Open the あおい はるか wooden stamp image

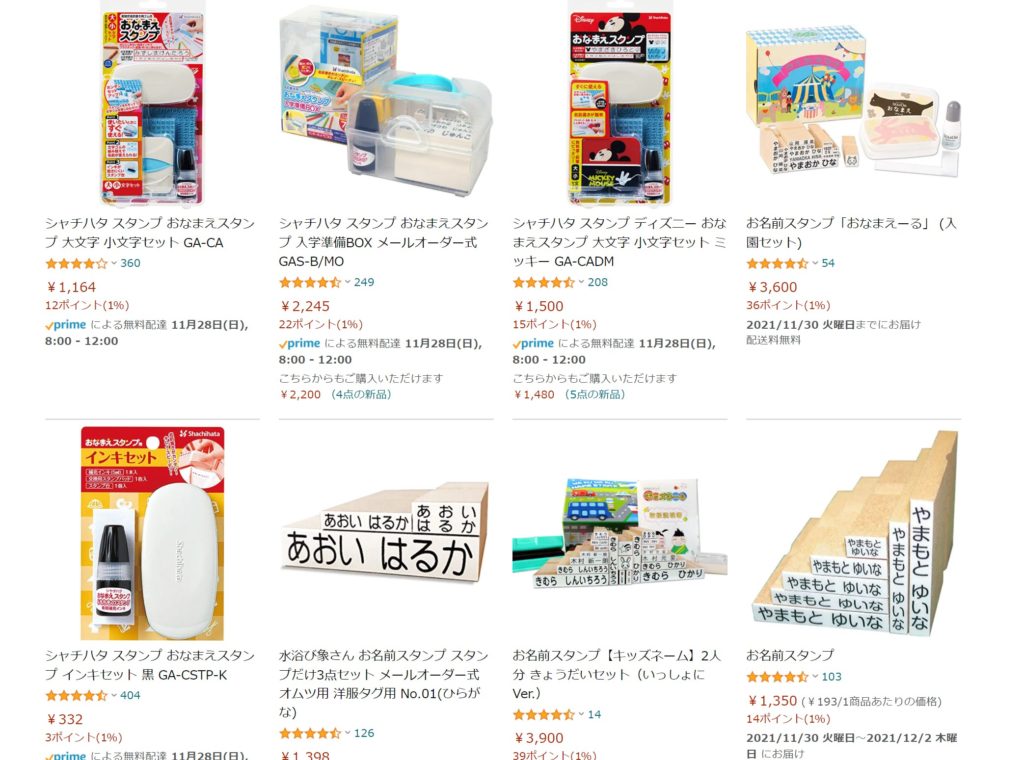pyautogui.click(x=385, y=533)
